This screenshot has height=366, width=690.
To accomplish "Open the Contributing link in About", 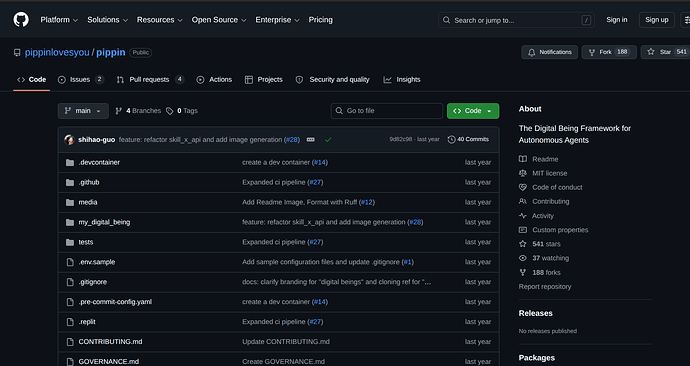I will (551, 201).
